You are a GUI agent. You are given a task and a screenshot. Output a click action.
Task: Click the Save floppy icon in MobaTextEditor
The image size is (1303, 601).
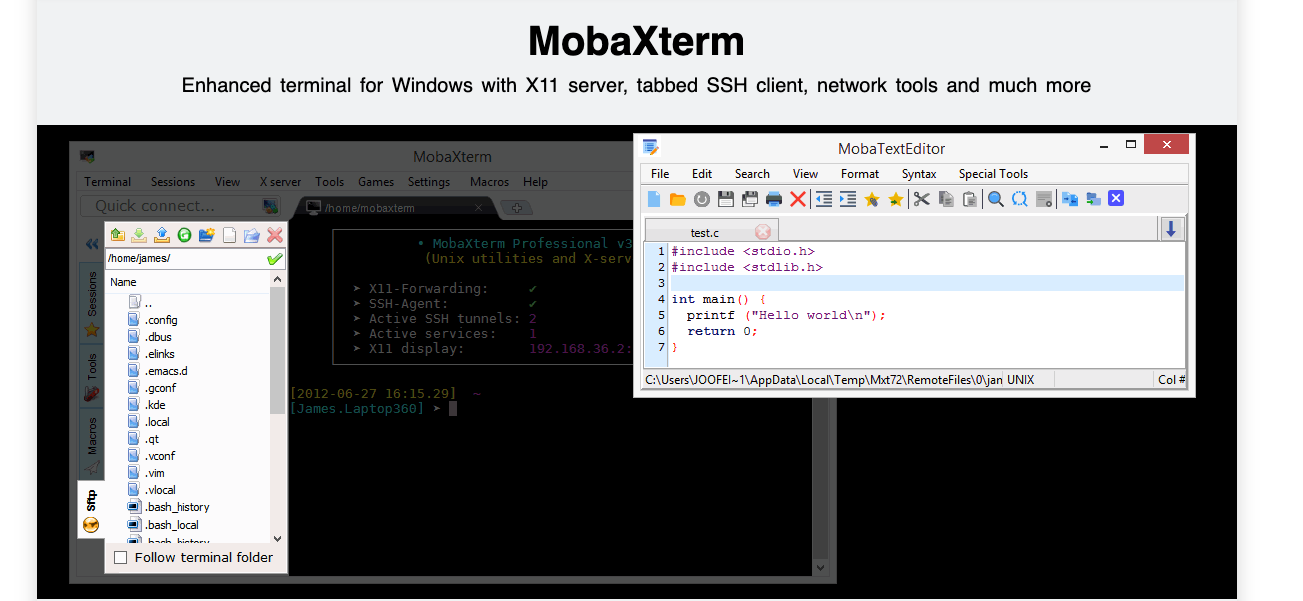[x=726, y=199]
